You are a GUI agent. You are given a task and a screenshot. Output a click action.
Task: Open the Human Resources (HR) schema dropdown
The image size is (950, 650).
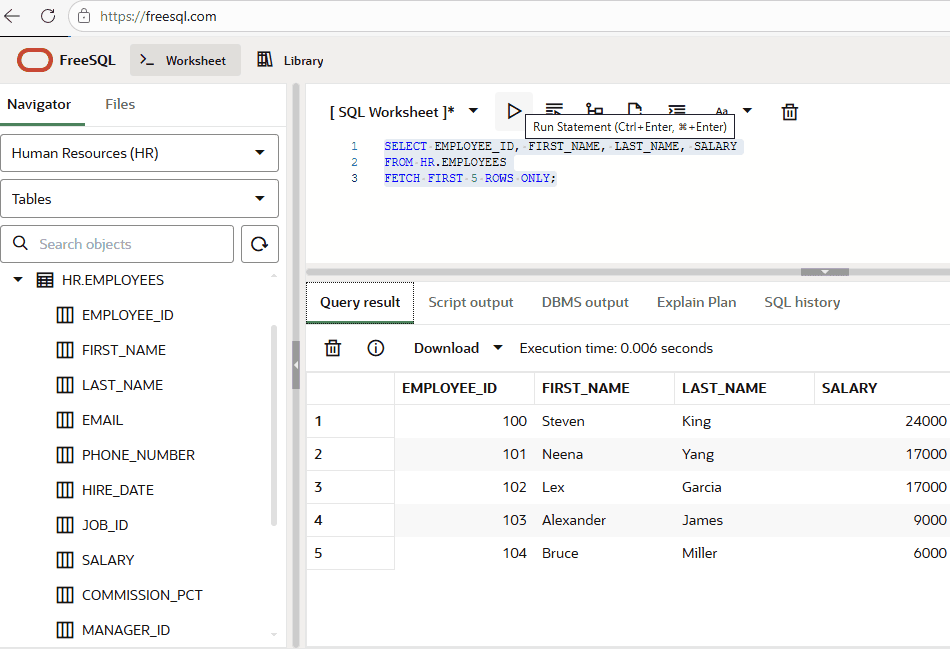(139, 153)
